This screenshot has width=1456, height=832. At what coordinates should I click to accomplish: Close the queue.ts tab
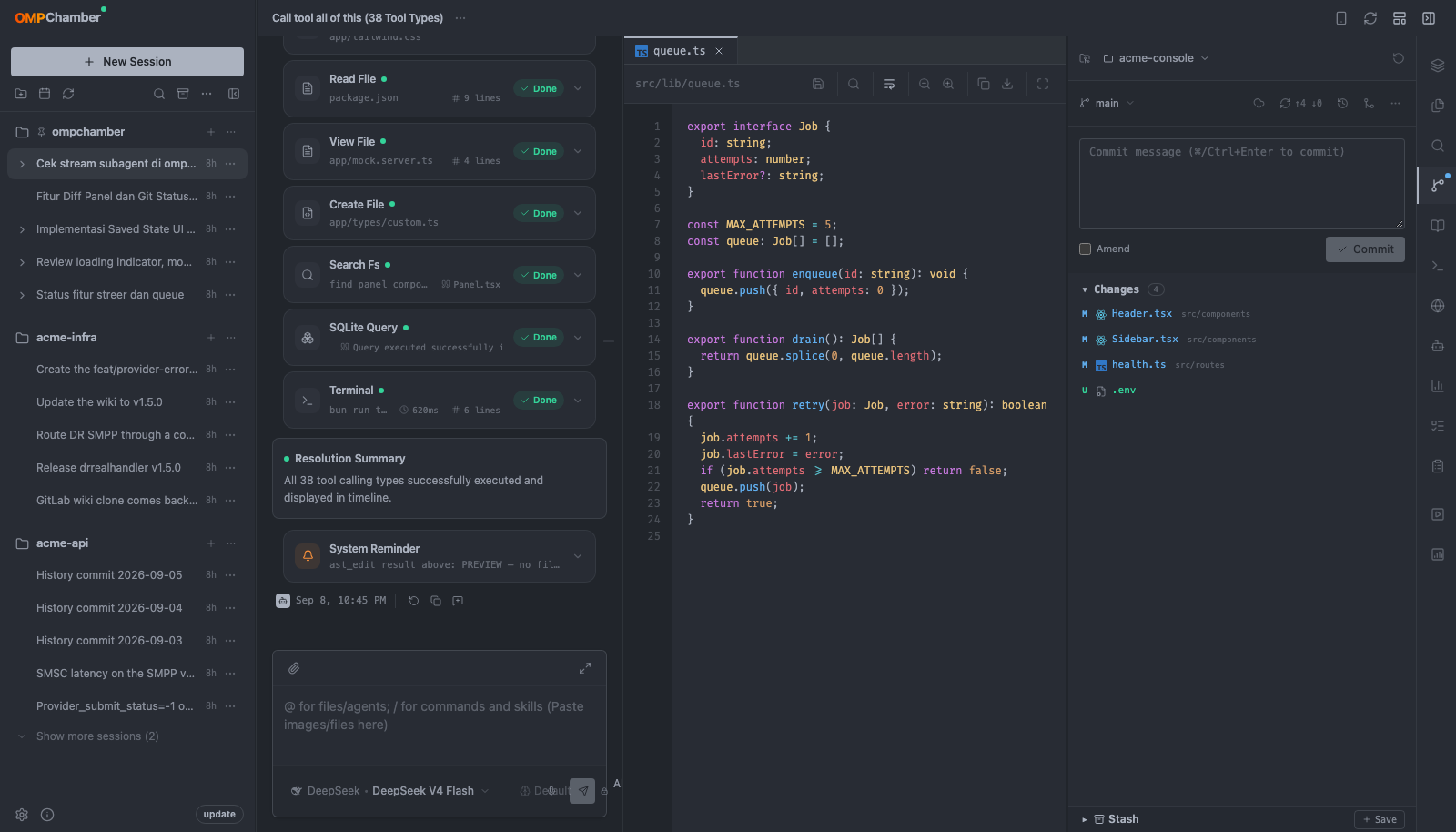pos(719,51)
